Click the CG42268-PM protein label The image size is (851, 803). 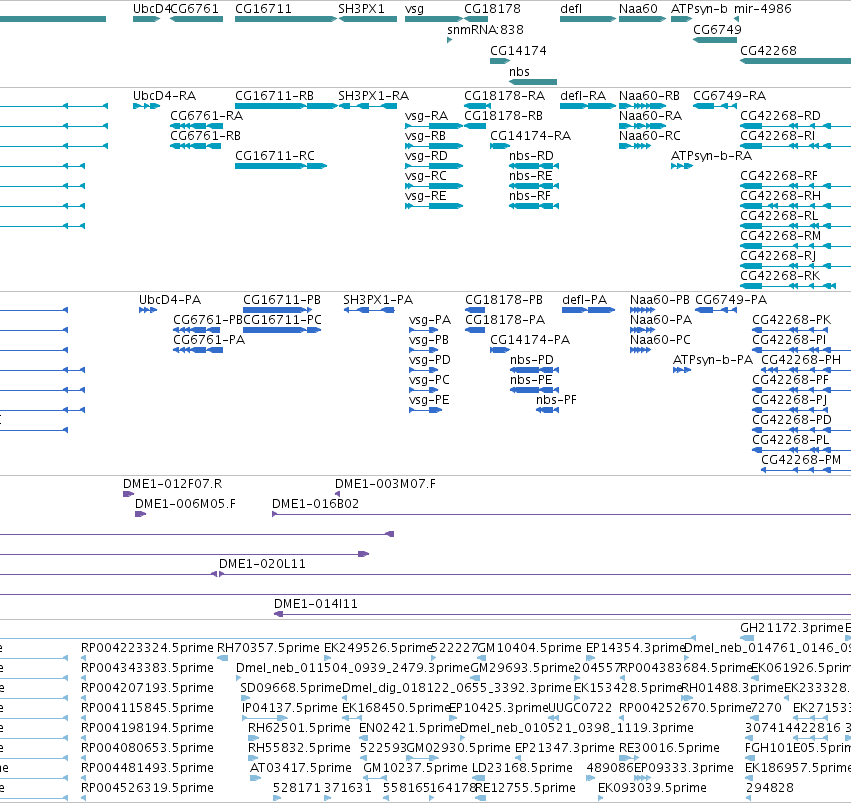point(801,460)
